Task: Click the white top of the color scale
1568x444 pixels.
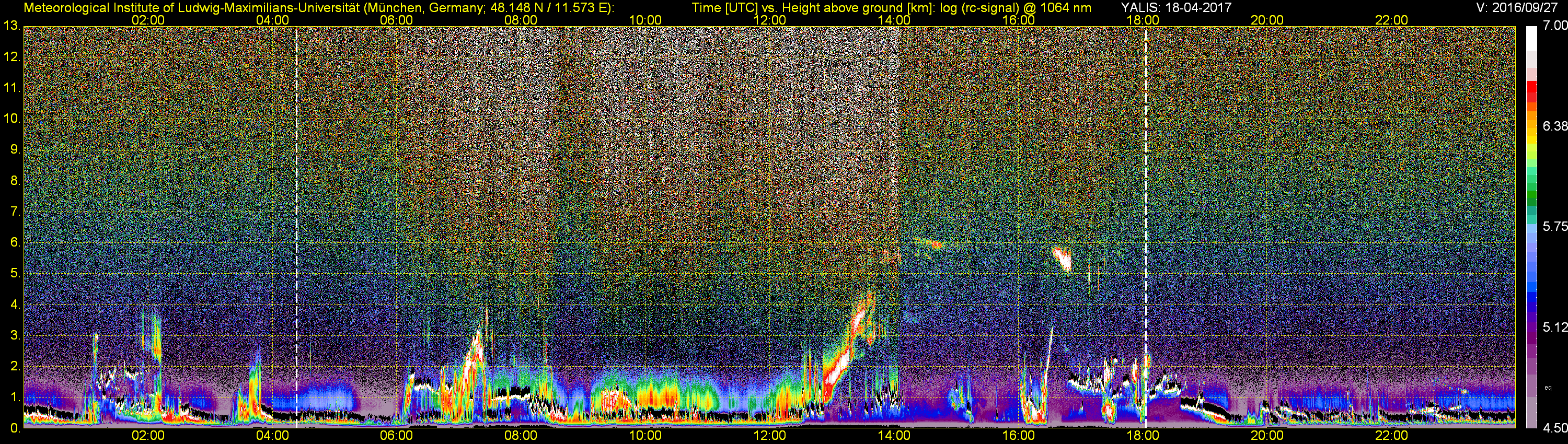Action: coord(1531,38)
